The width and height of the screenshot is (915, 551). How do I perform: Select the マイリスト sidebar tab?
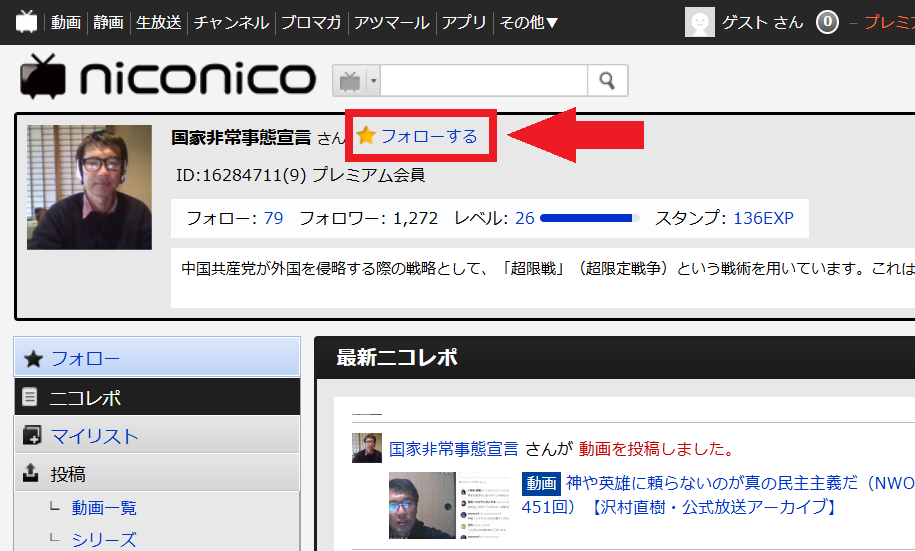(157, 435)
